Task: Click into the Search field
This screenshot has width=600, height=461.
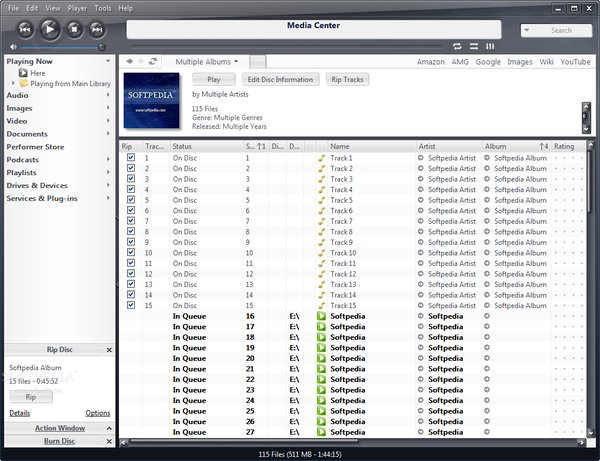Action: click(562, 30)
